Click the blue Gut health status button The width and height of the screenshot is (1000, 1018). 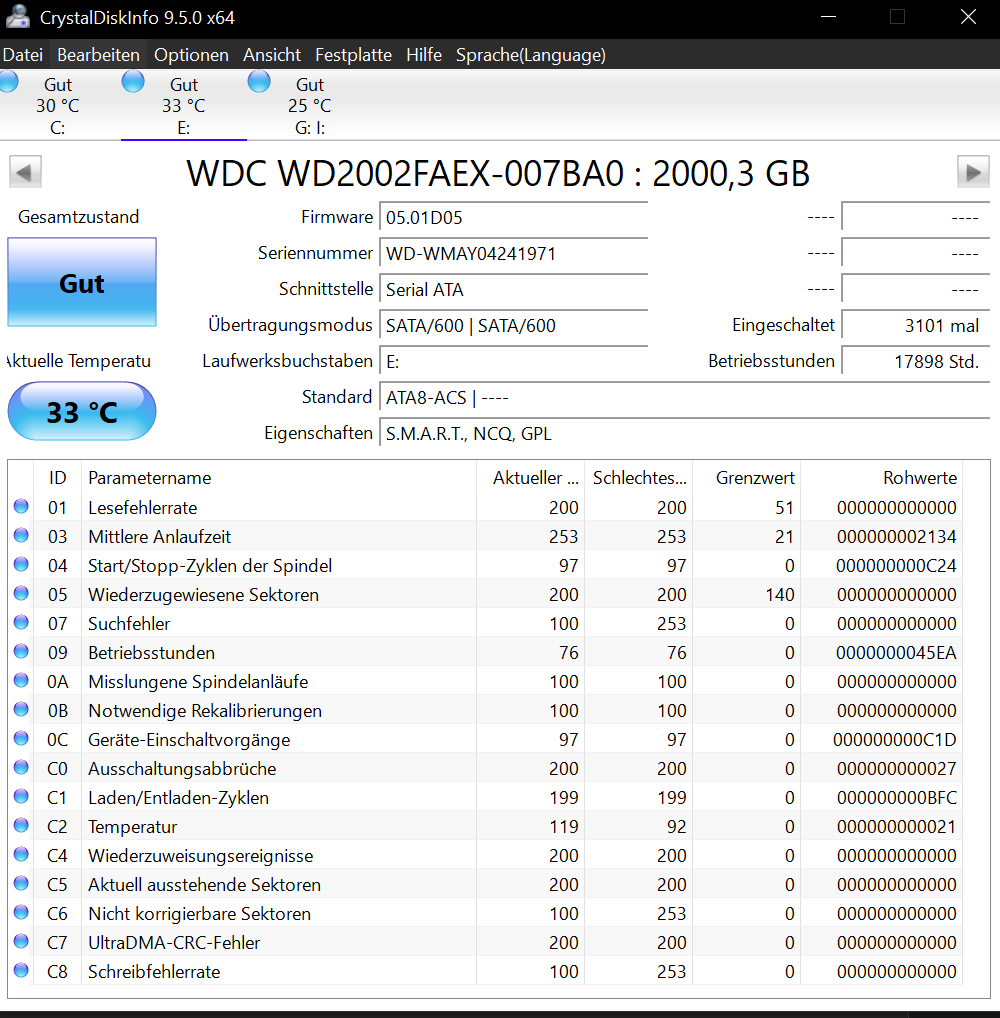coord(82,282)
